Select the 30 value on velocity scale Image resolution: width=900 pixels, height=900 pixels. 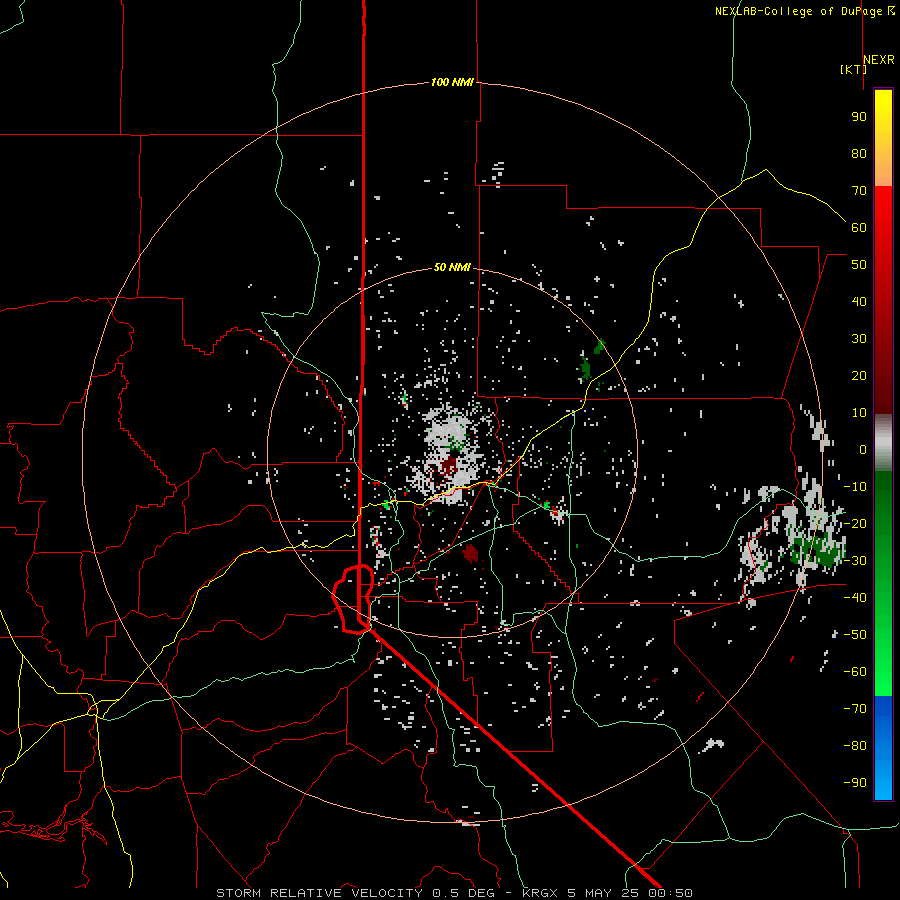pos(859,339)
